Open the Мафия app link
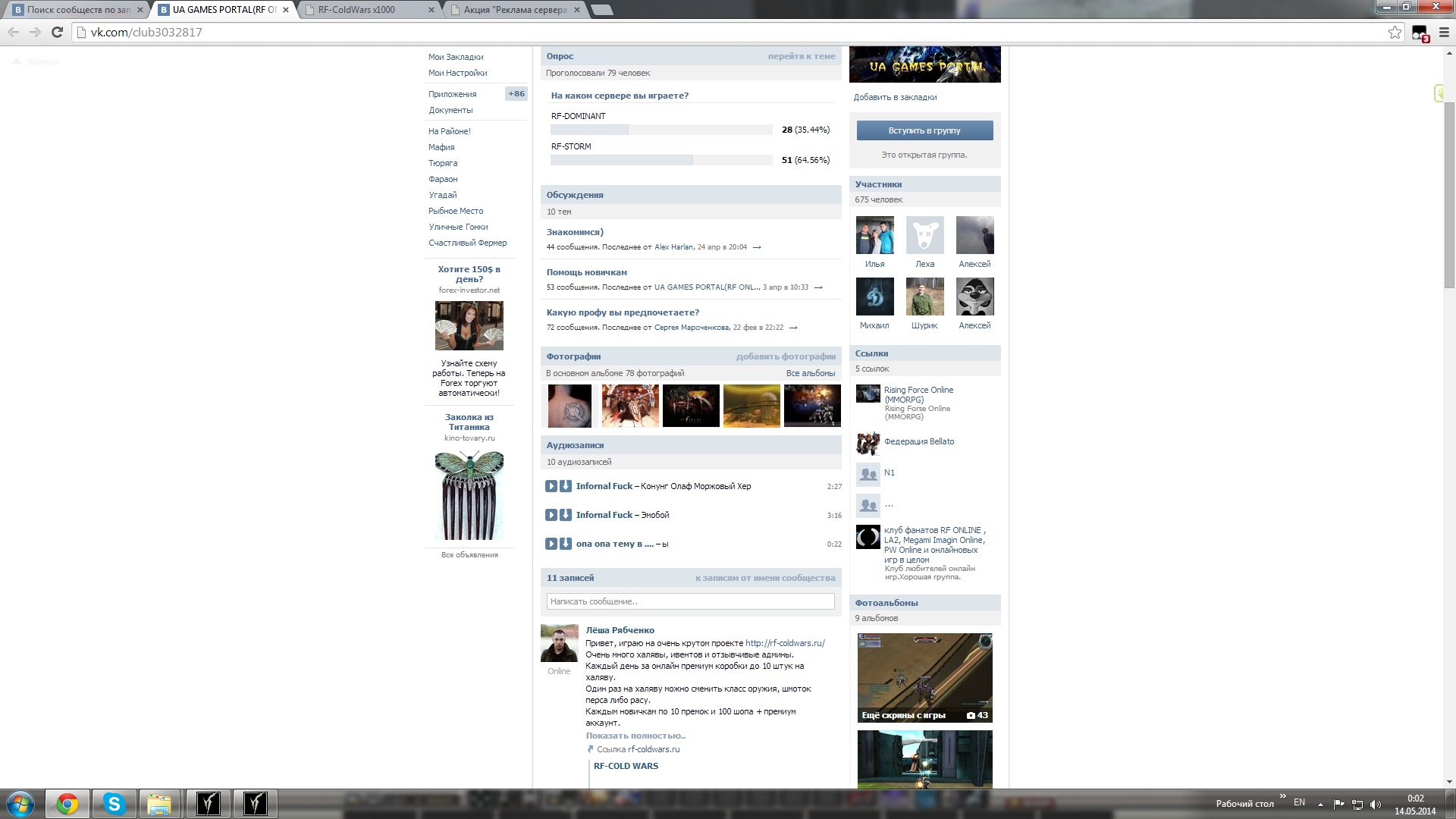The height and width of the screenshot is (819, 1456). pos(441,147)
